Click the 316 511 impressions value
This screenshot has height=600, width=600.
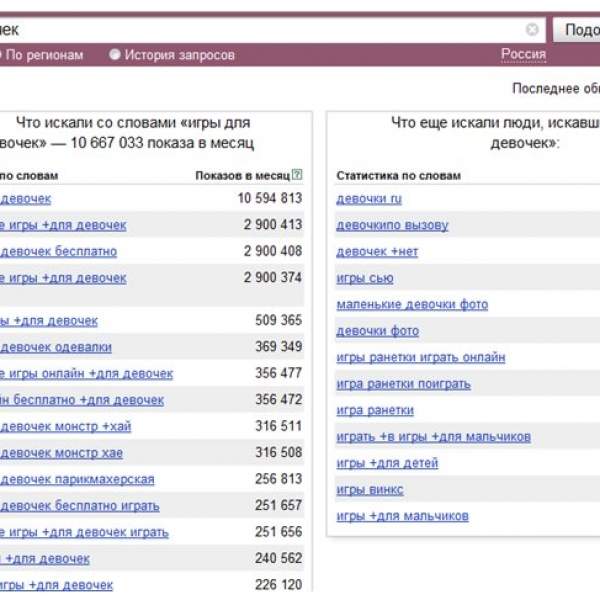coord(279,426)
